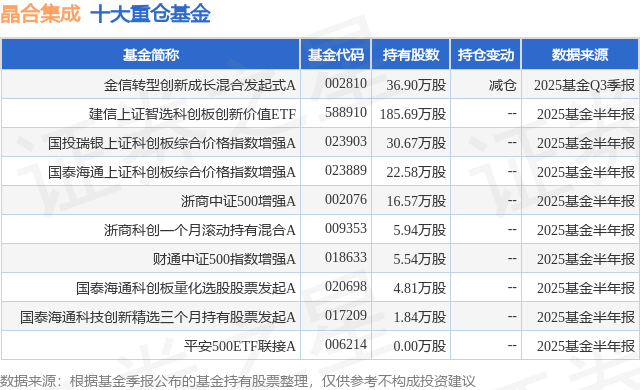Select fund name 国泰海通科创板量化选股股票发起A
Screen dimensions: 640x390
[186, 288]
